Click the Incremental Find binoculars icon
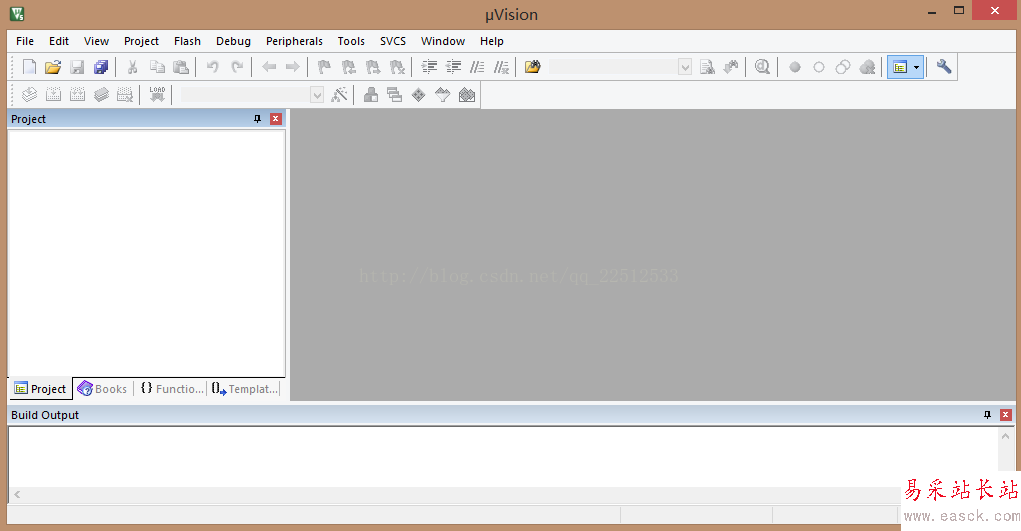The height and width of the screenshot is (531, 1021). (x=731, y=66)
